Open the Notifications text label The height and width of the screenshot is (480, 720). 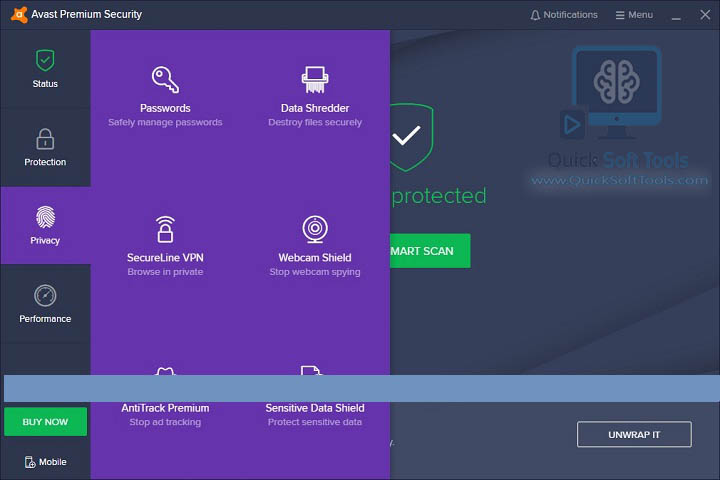point(570,15)
